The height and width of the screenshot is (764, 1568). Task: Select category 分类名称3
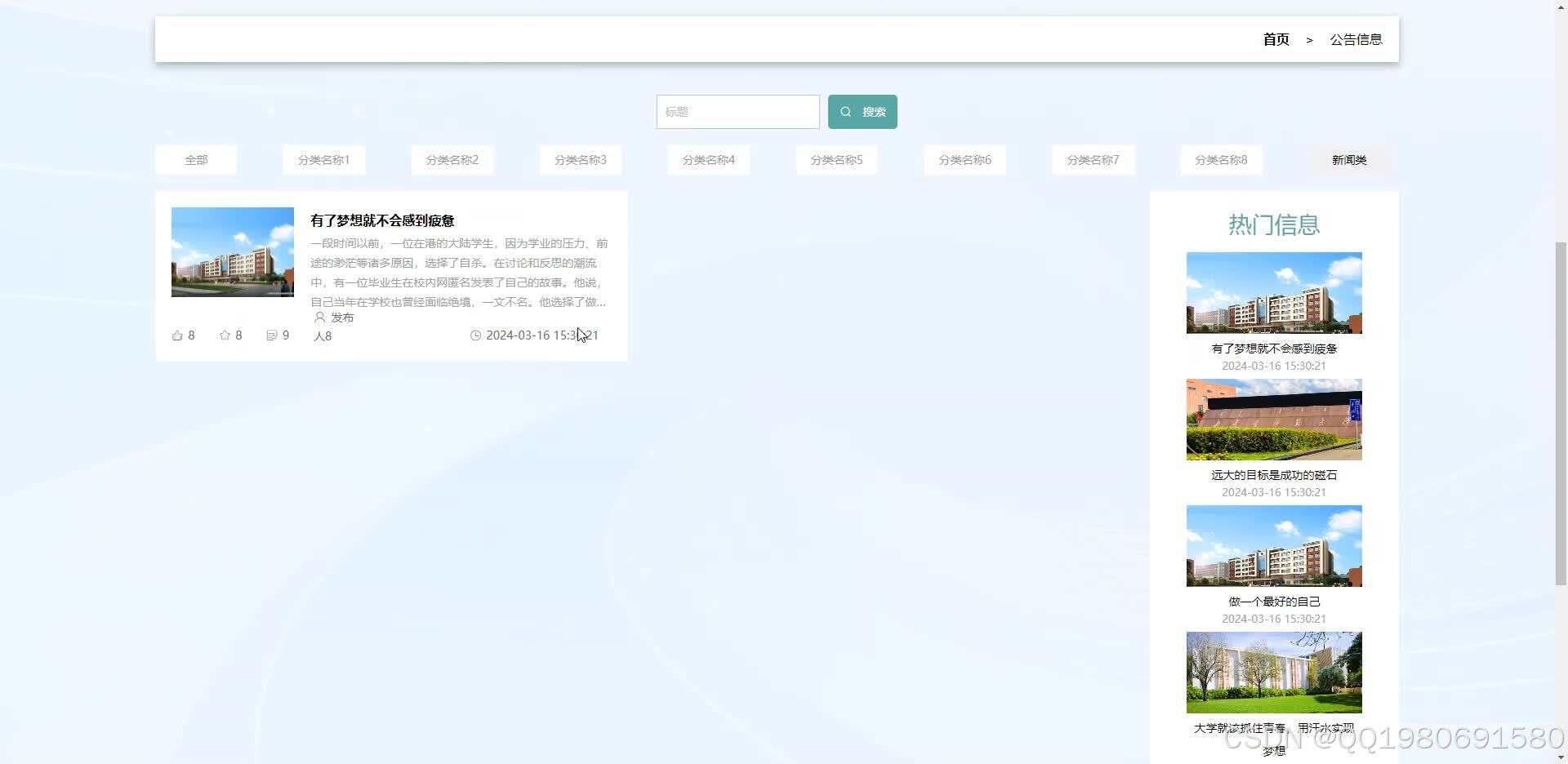click(x=580, y=159)
